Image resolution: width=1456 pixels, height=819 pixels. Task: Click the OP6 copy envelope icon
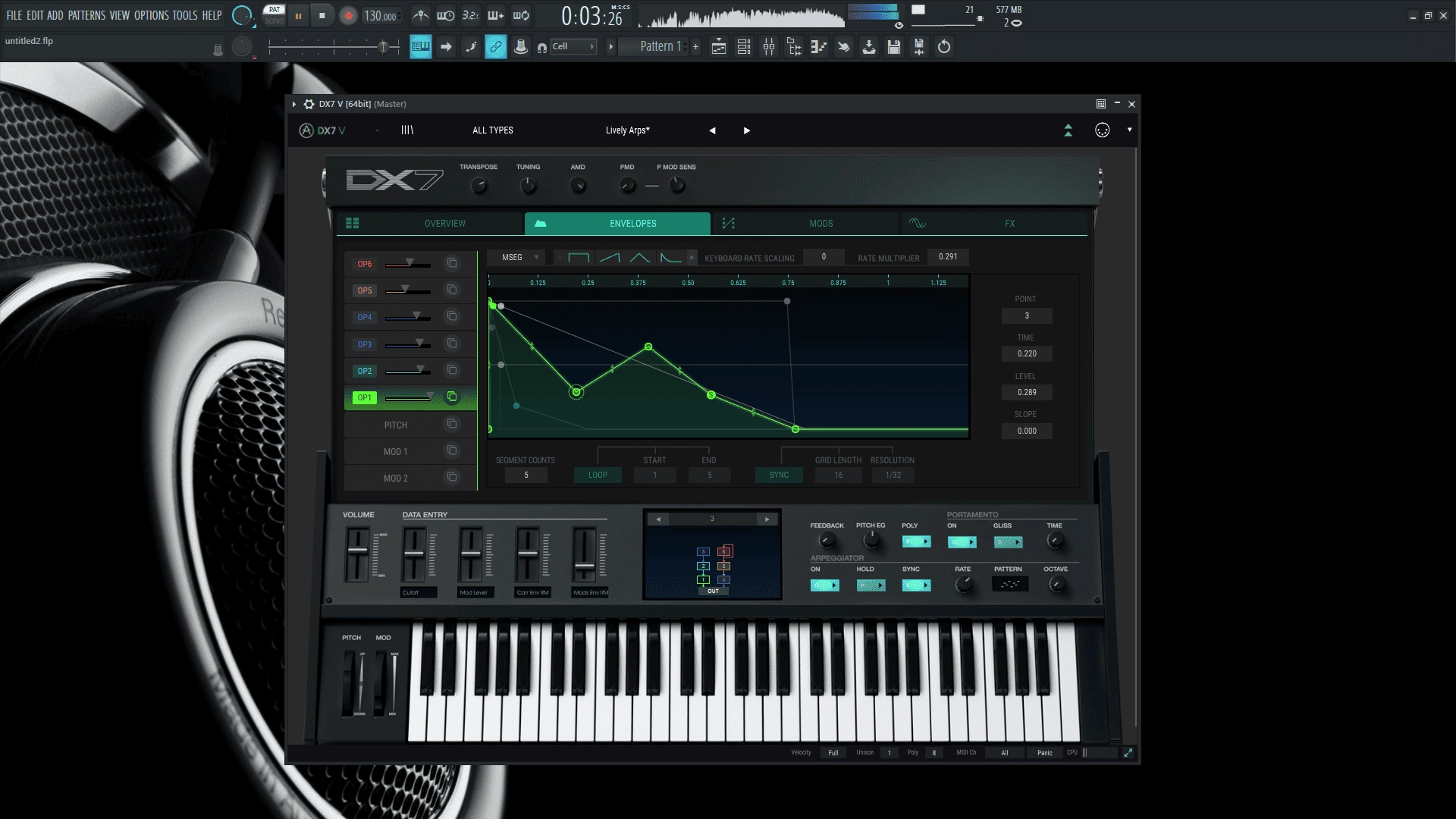coord(452,263)
